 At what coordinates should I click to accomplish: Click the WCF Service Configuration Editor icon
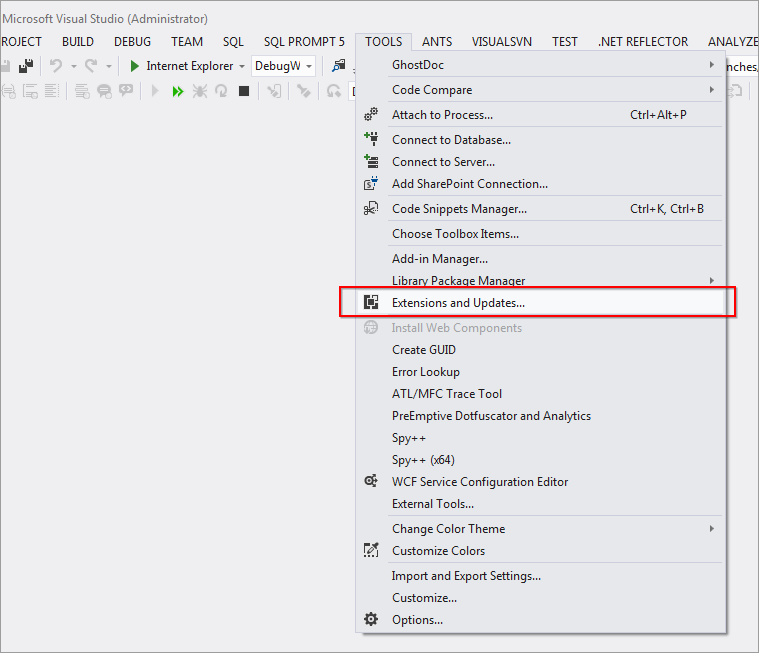(371, 482)
